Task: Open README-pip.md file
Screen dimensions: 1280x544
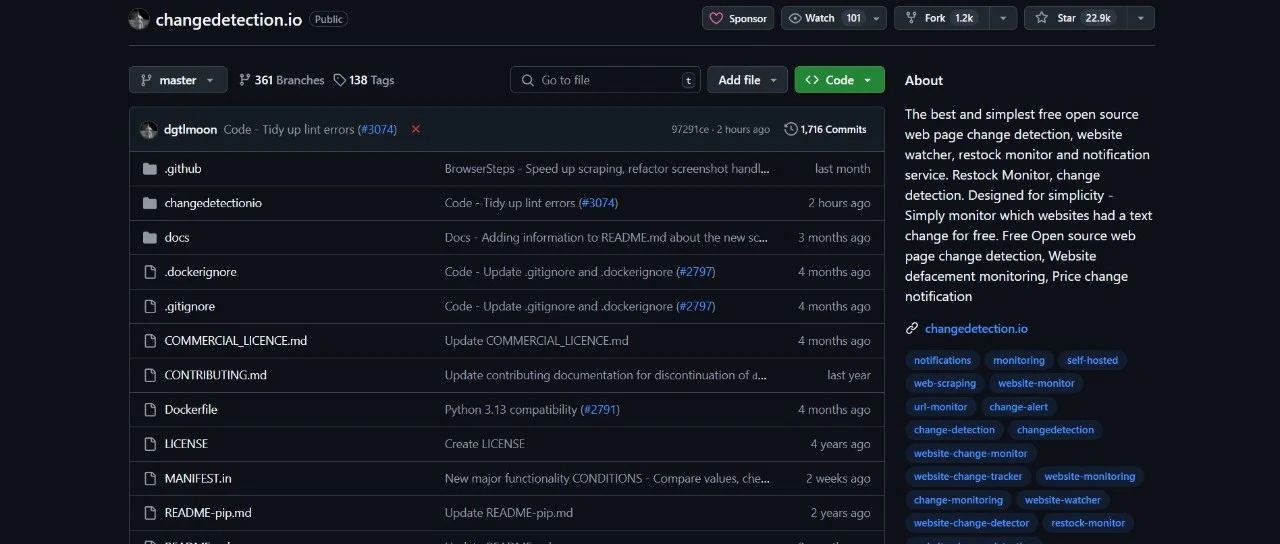Action: [208, 513]
